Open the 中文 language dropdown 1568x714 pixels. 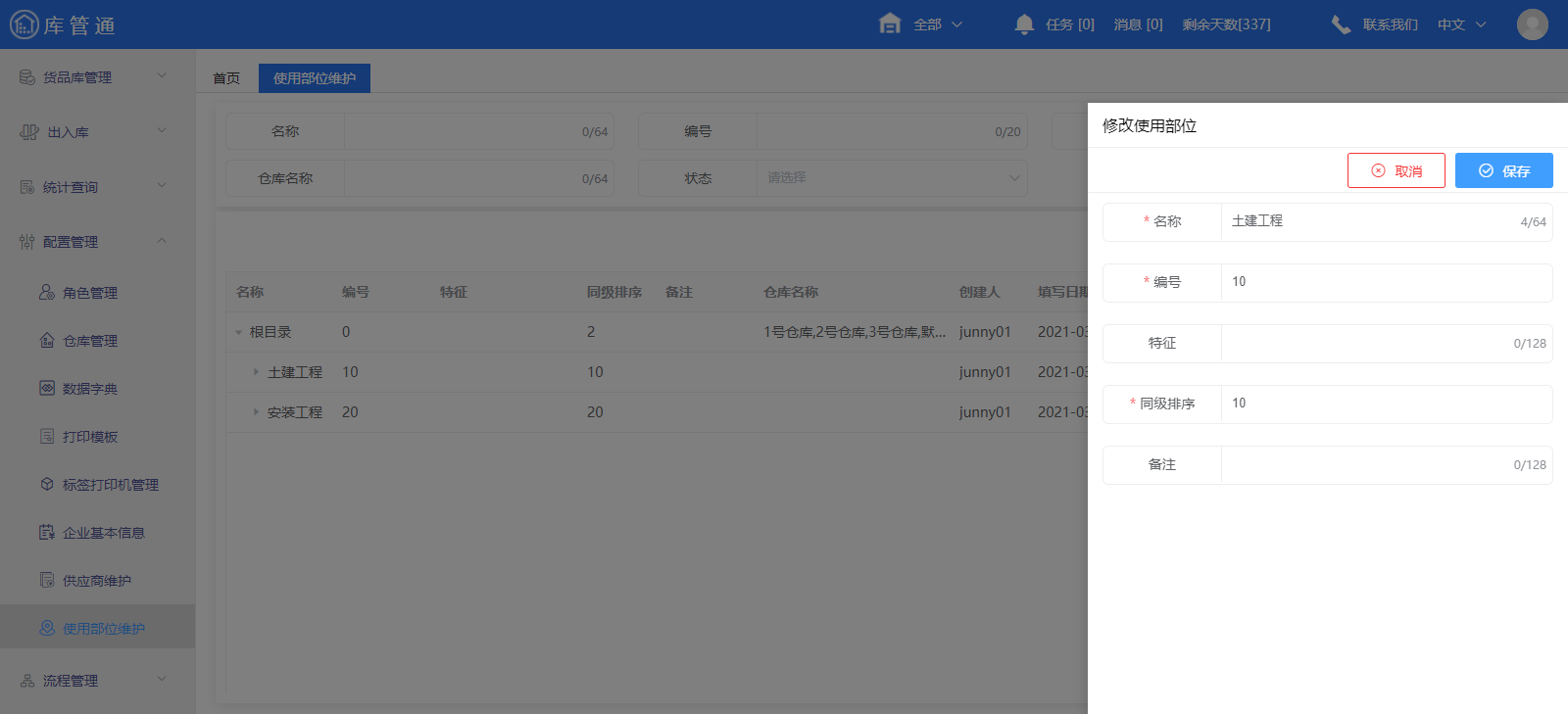(x=1462, y=24)
